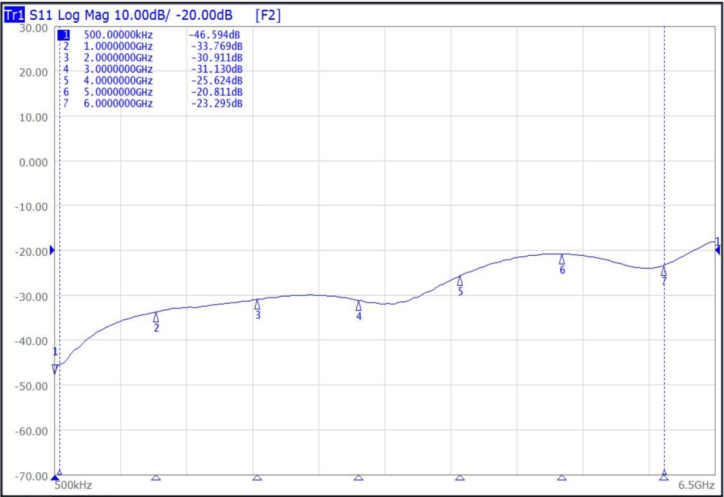Viewport: 724px width, 497px height.
Task: Click marker 1 triangle at trace start
Action: click(x=55, y=368)
